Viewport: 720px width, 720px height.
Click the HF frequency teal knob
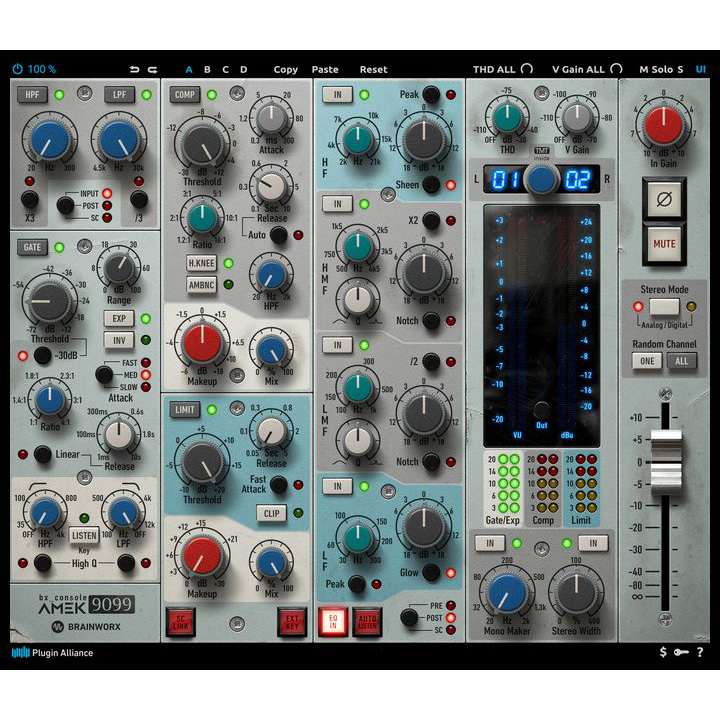pos(357,140)
